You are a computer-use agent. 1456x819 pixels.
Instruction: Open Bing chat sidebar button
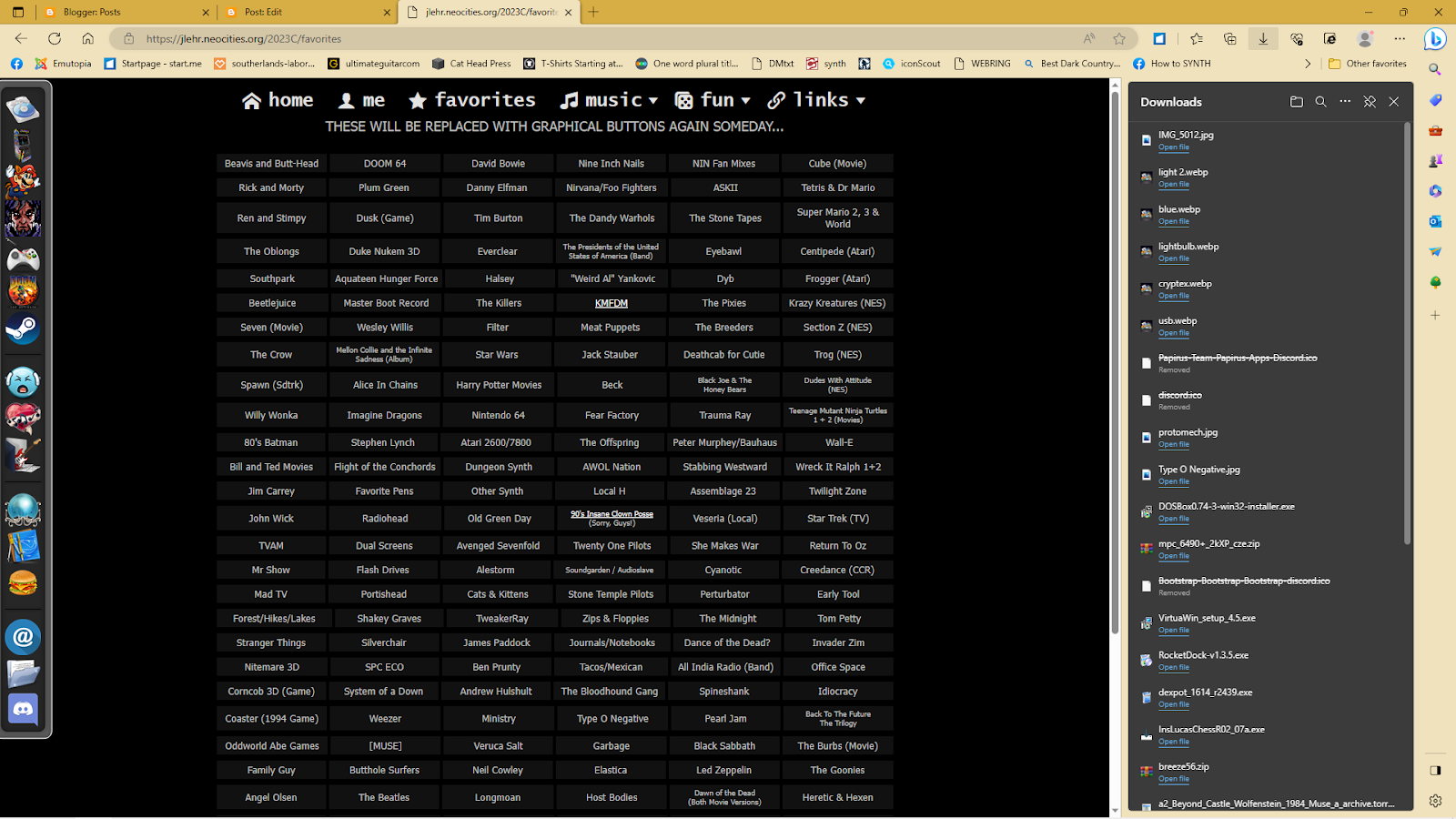coord(1435,39)
